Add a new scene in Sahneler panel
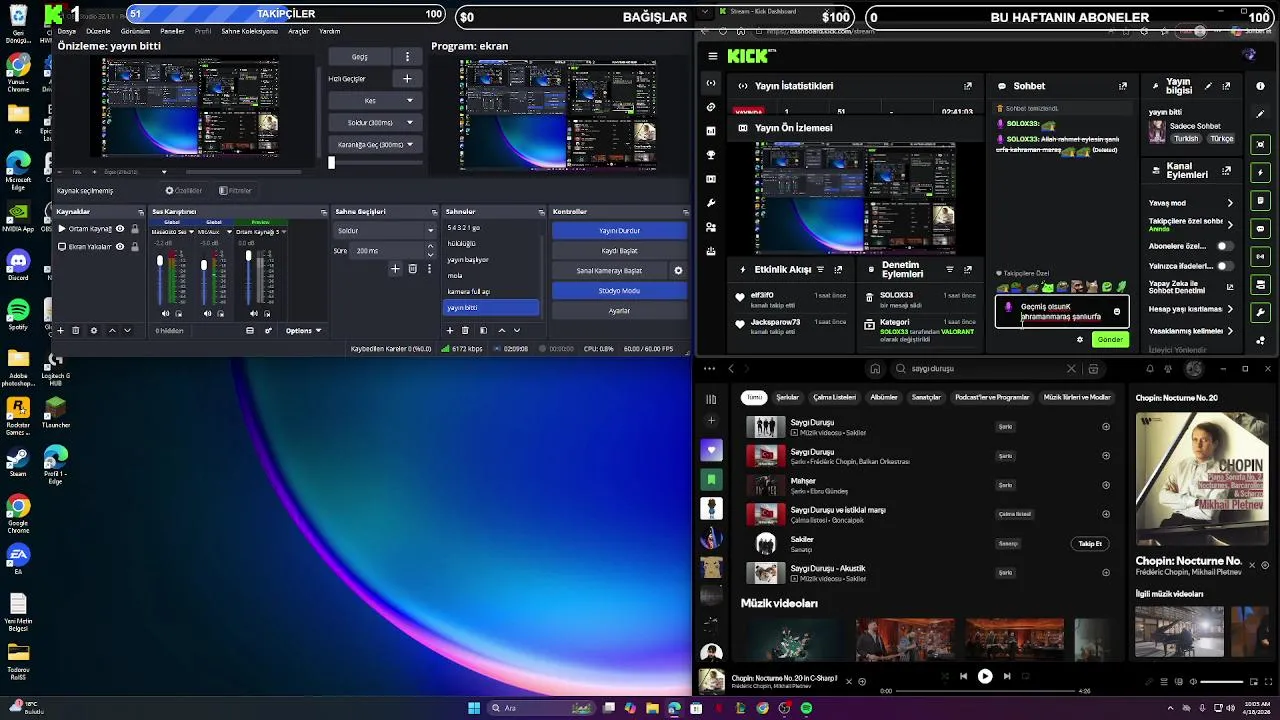1280x720 pixels. 449,330
